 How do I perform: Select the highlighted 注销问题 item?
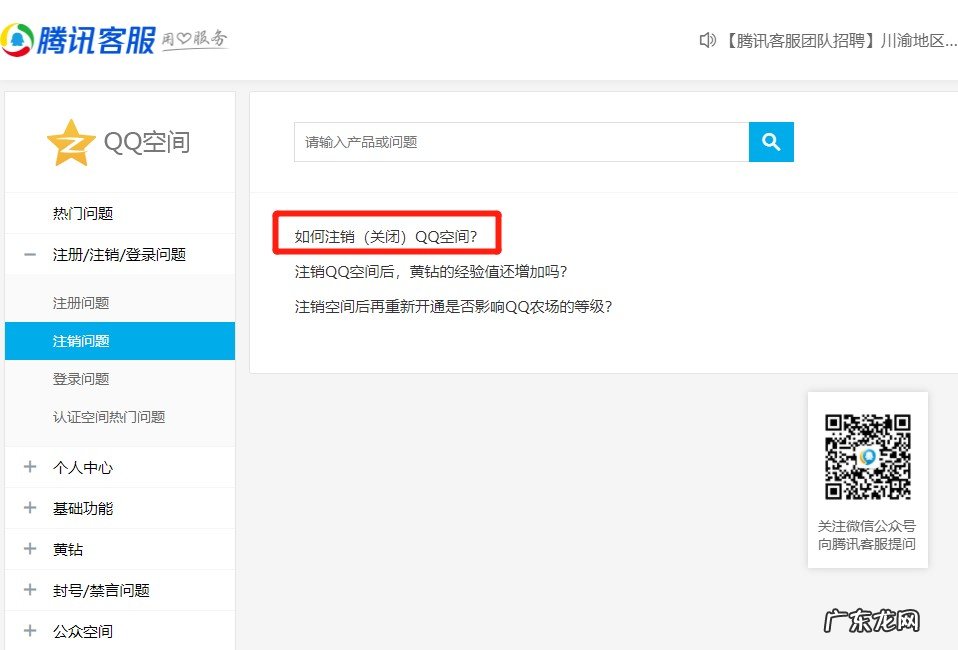point(81,341)
